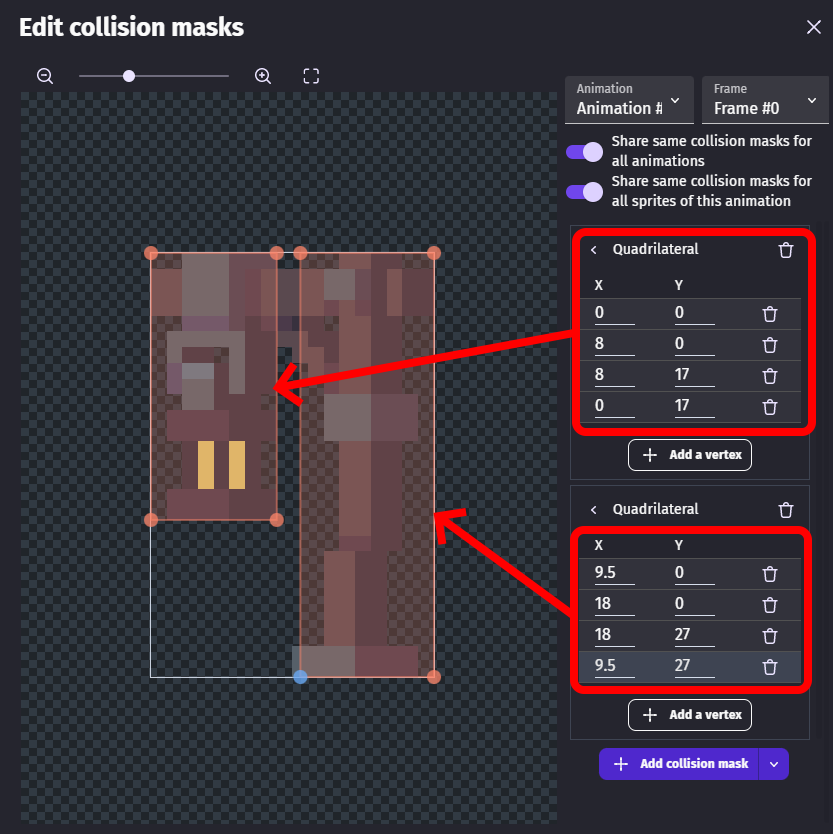Screen dimensions: 833x834
Task: Close the Edit collision masks dialog
Action: click(x=813, y=27)
